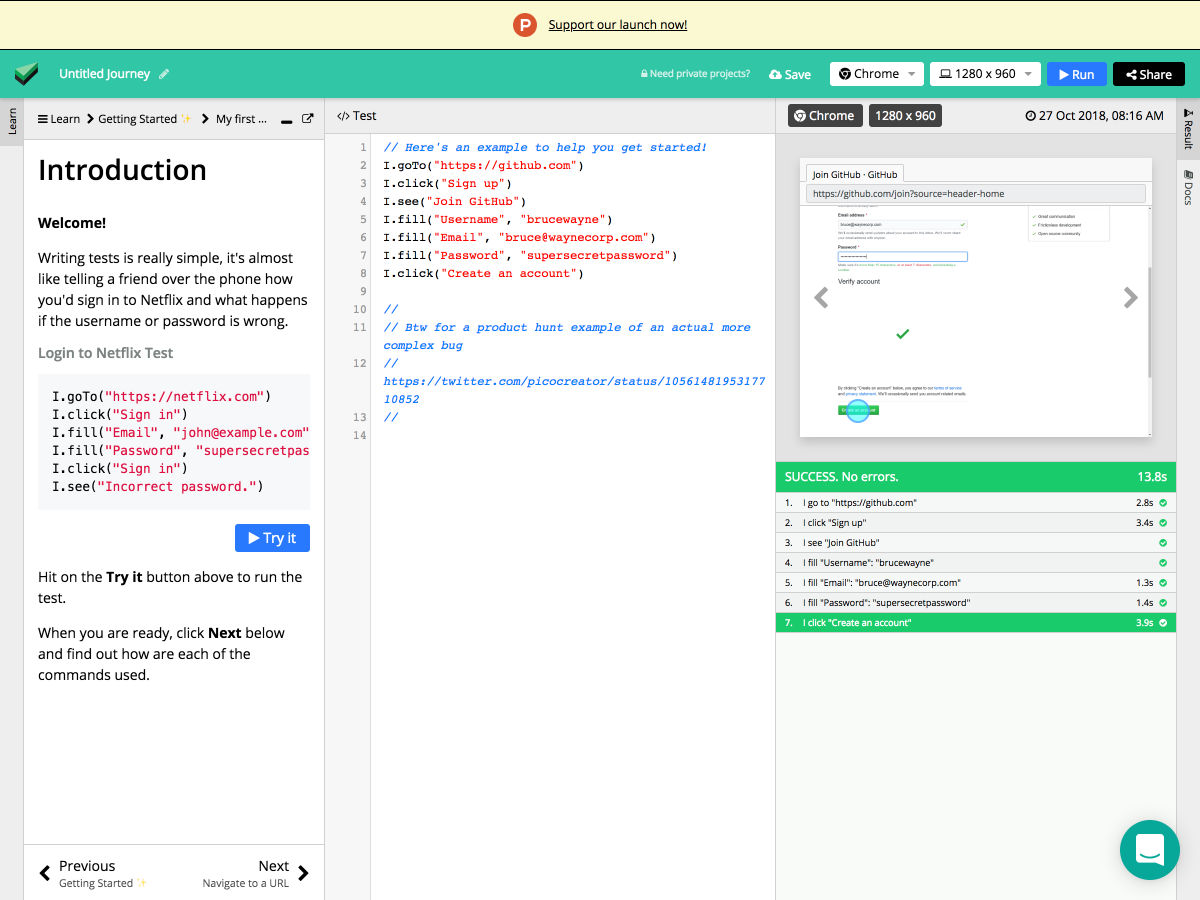This screenshot has width=1200, height=900.
Task: Click the Need private projects link
Action: (695, 74)
